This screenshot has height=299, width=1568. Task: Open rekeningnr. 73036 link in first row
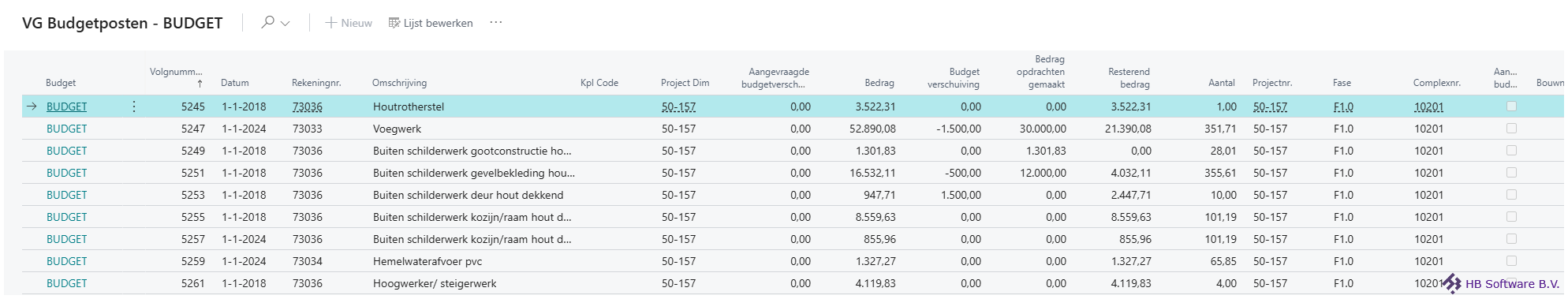pos(307,107)
